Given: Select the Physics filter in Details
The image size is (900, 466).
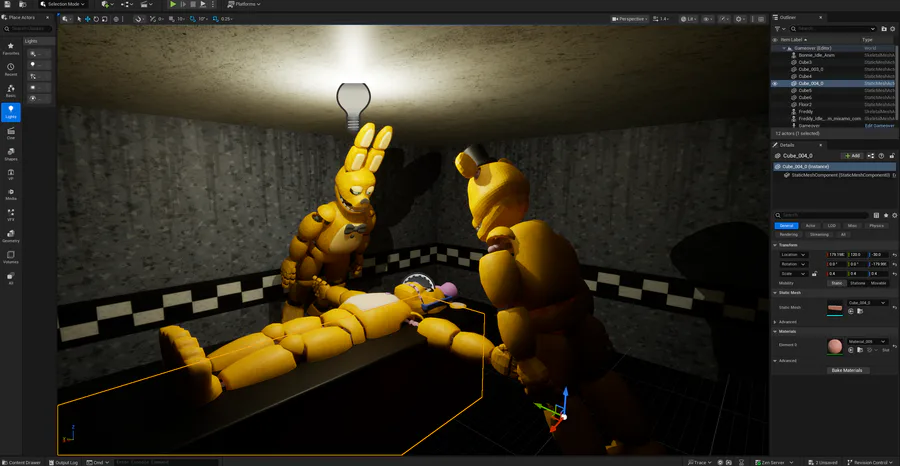Looking at the screenshot, I should click(876, 226).
